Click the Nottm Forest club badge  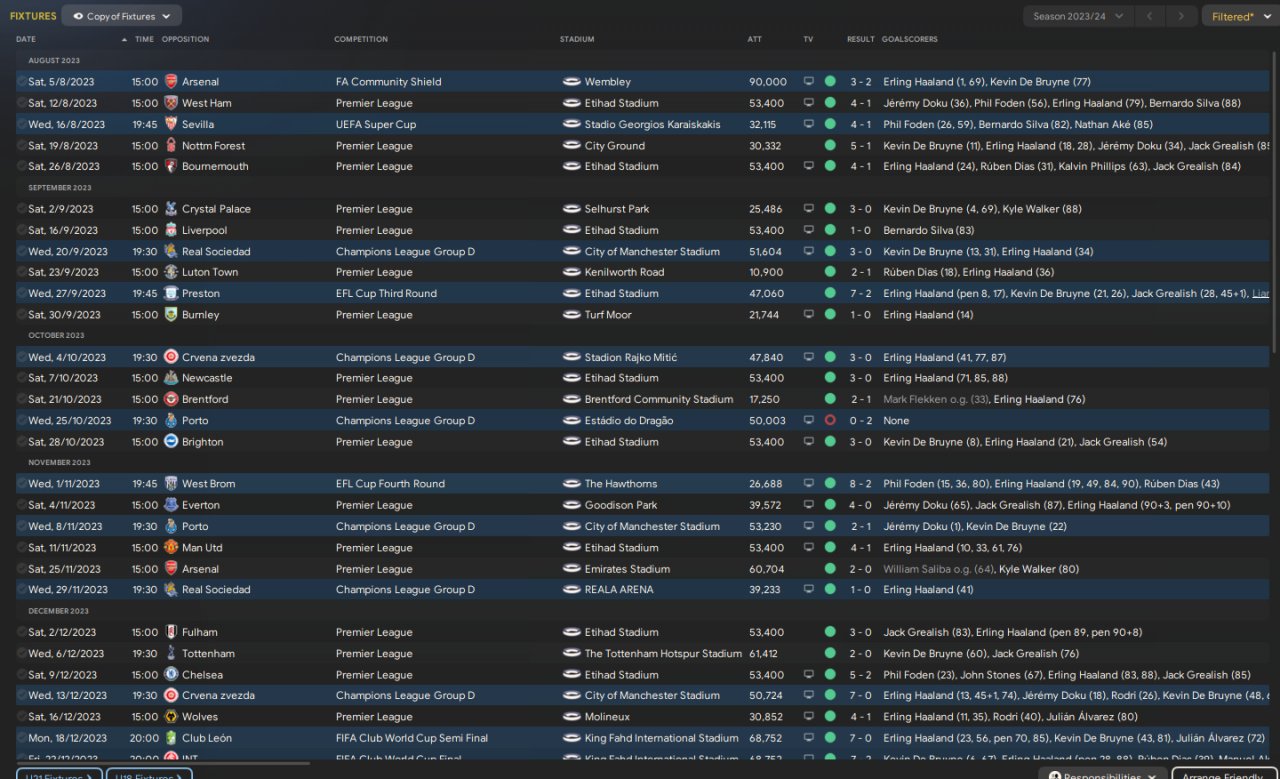click(171, 145)
